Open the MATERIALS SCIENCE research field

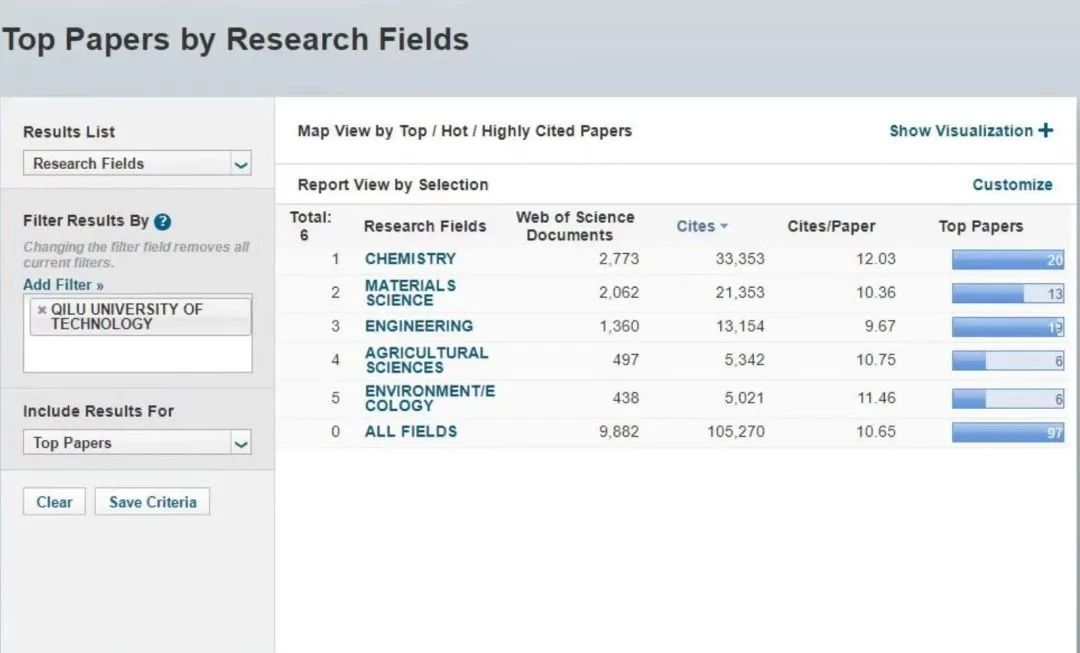tap(410, 293)
